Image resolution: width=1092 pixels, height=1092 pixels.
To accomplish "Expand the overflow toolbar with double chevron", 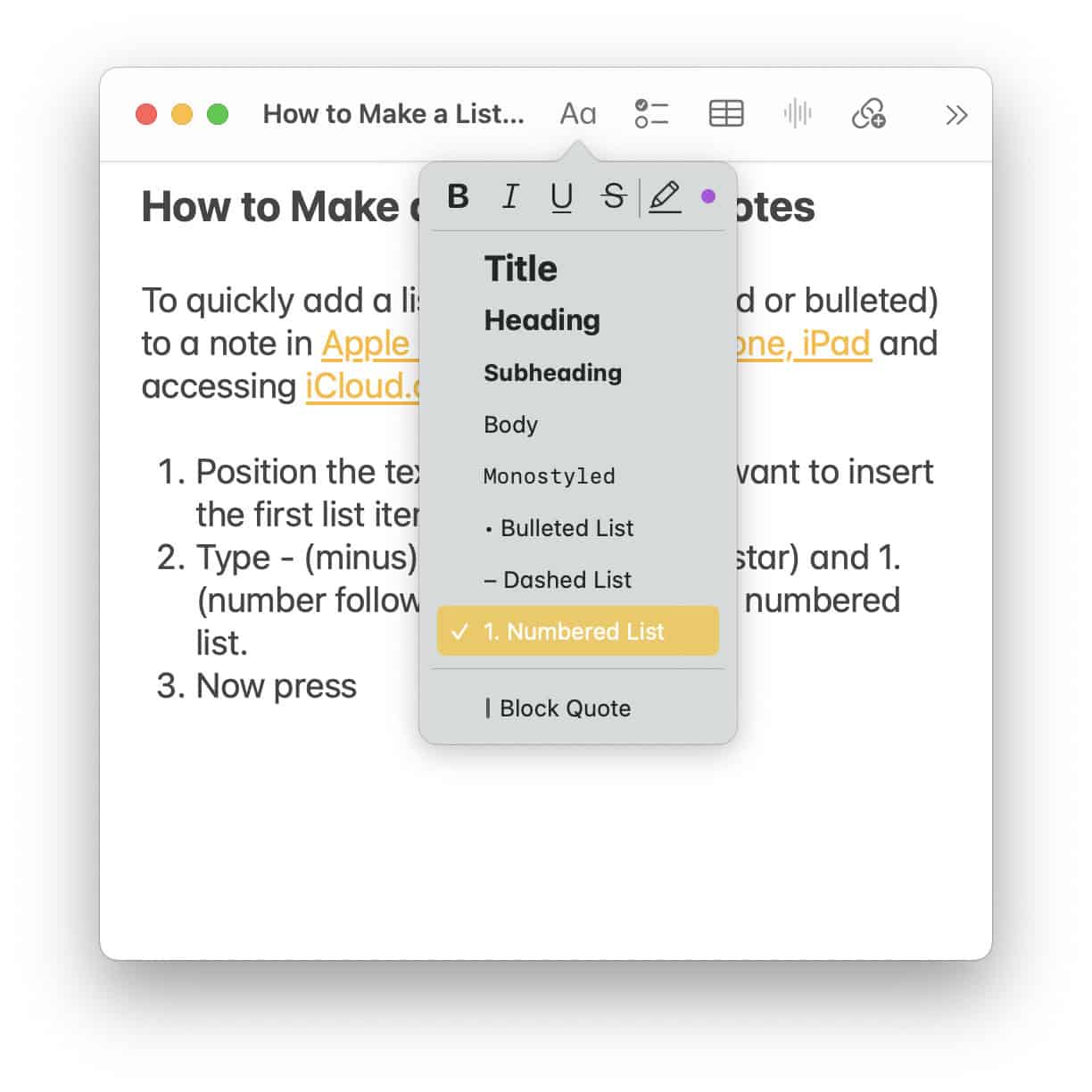I will 956,115.
